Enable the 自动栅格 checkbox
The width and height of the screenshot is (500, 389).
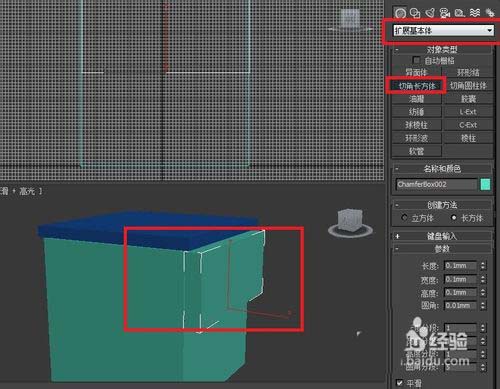tap(416, 60)
